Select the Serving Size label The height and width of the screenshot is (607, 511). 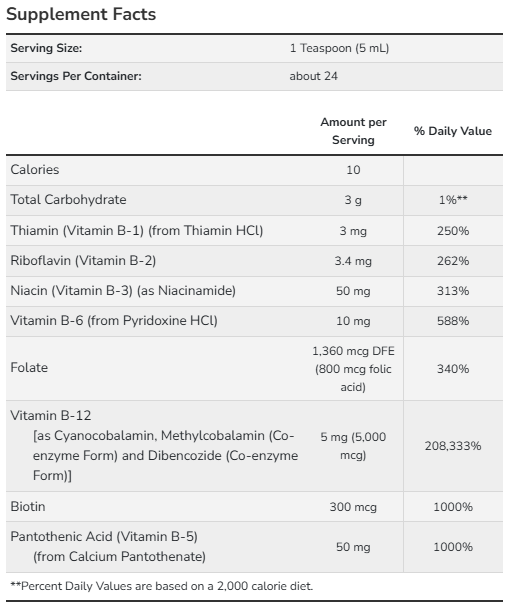tap(46, 48)
